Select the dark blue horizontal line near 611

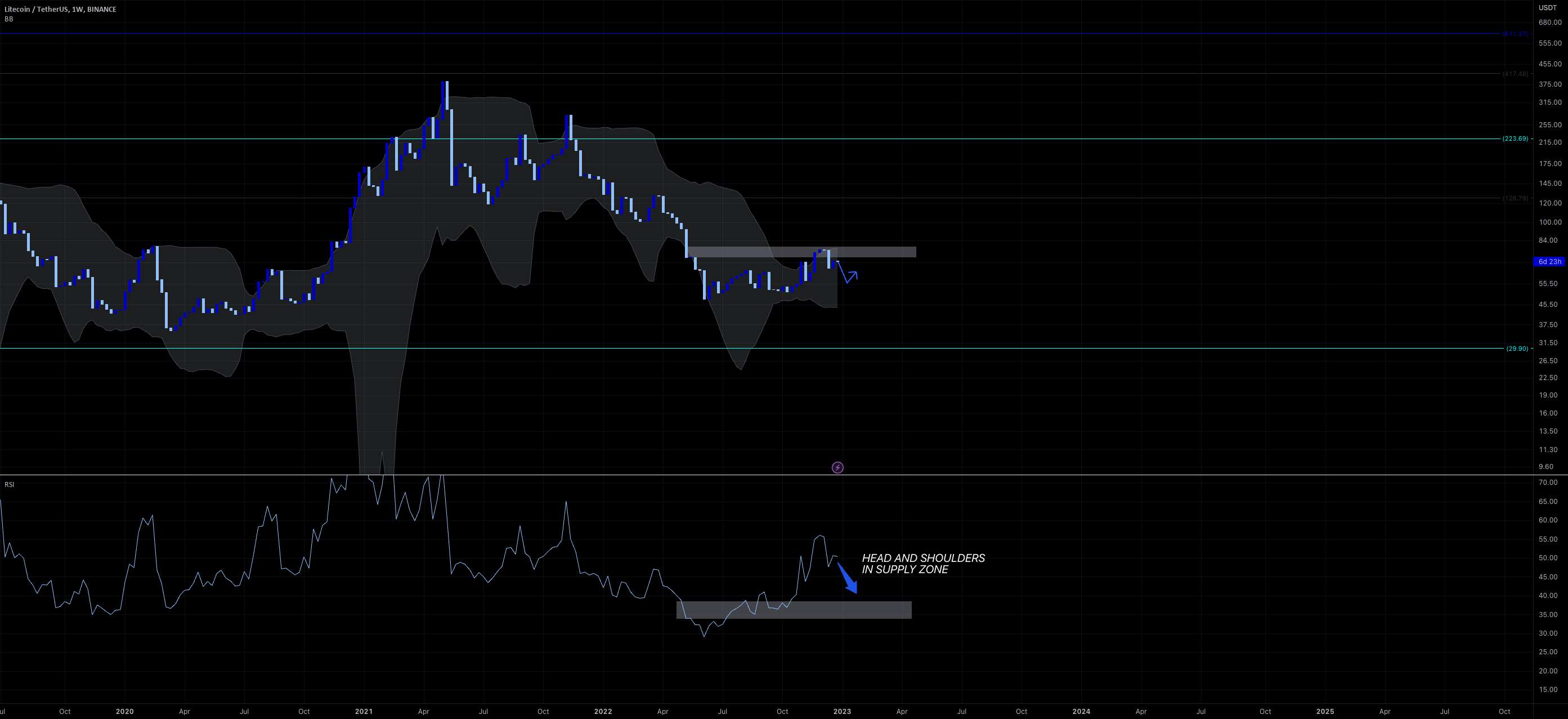(x=750, y=33)
